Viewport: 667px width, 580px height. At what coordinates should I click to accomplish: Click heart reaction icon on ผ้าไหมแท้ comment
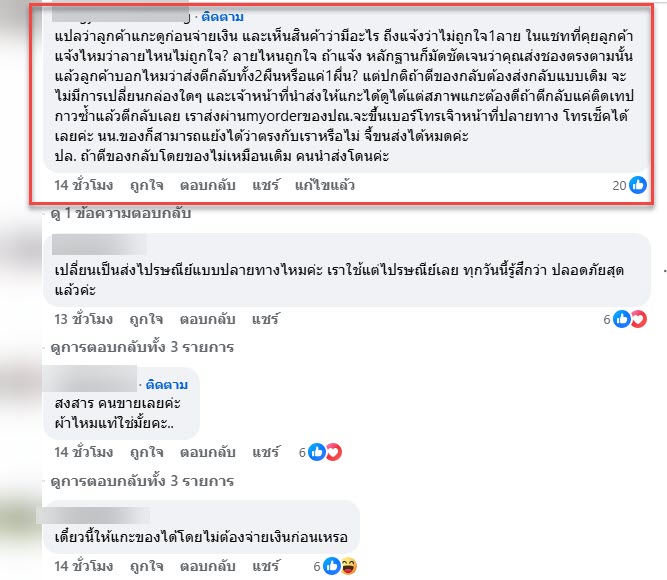click(334, 452)
